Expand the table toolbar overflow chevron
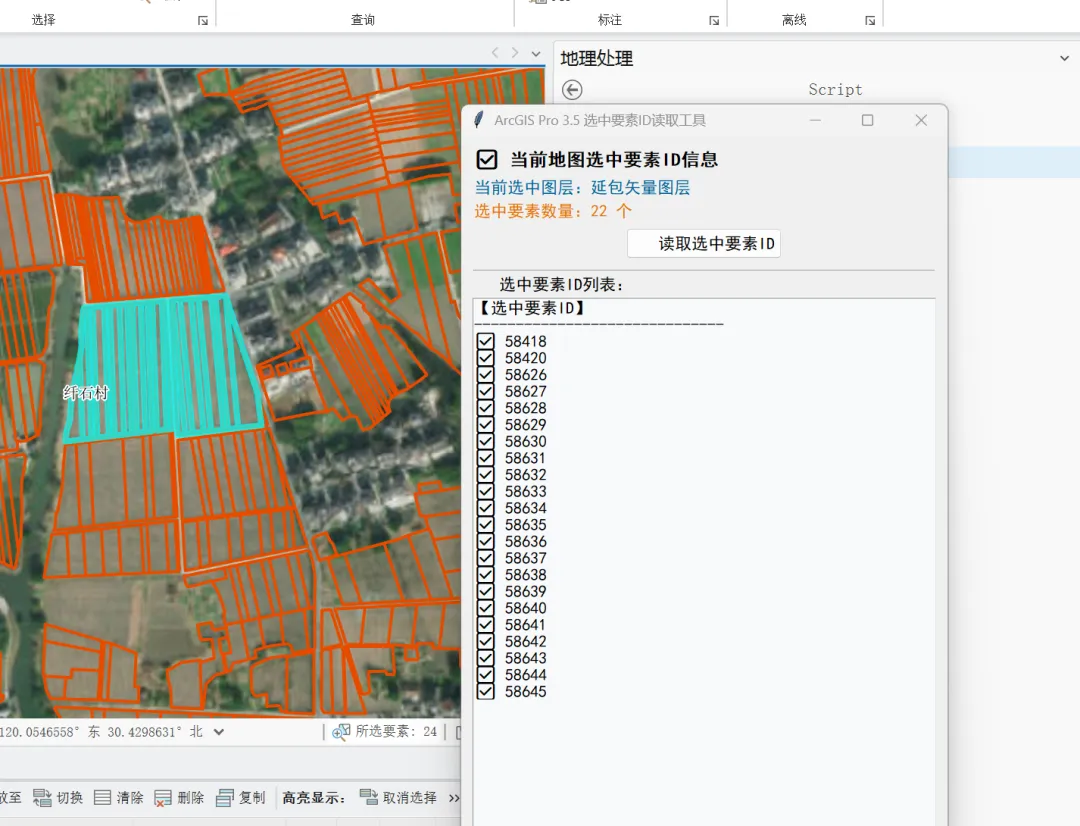The width and height of the screenshot is (1080, 826). click(454, 798)
